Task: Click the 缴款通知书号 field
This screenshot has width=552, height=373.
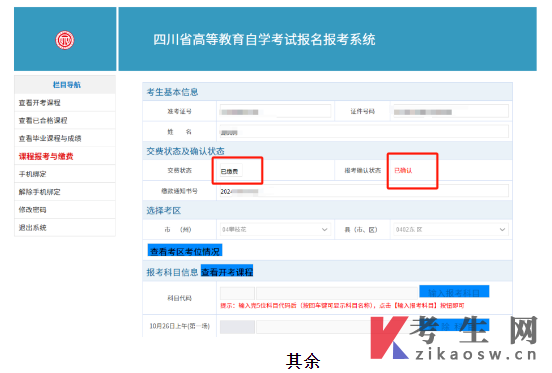Action: coord(364,191)
